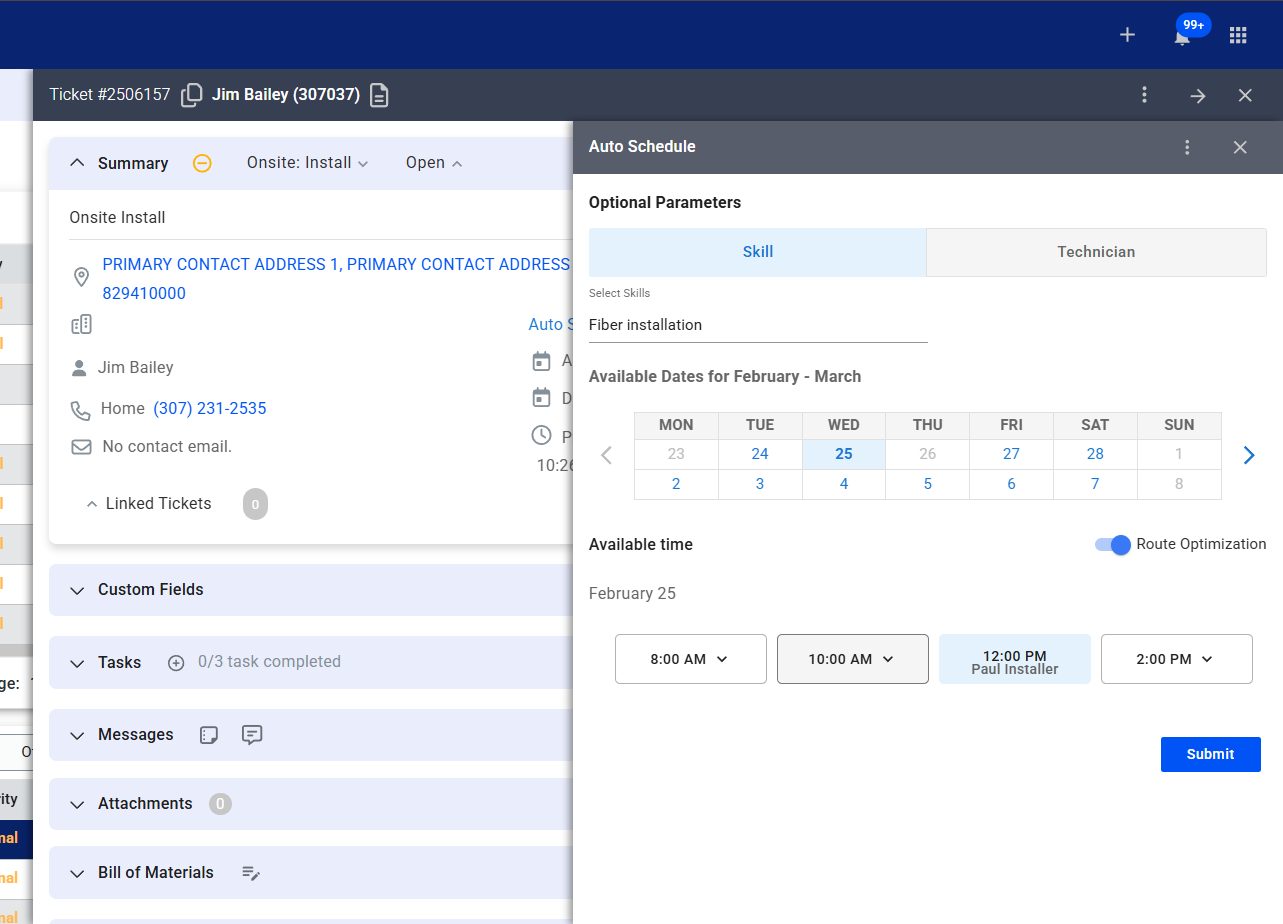Click the sticky note icon in Messages
Image resolution: width=1283 pixels, height=924 pixels.
pos(208,735)
